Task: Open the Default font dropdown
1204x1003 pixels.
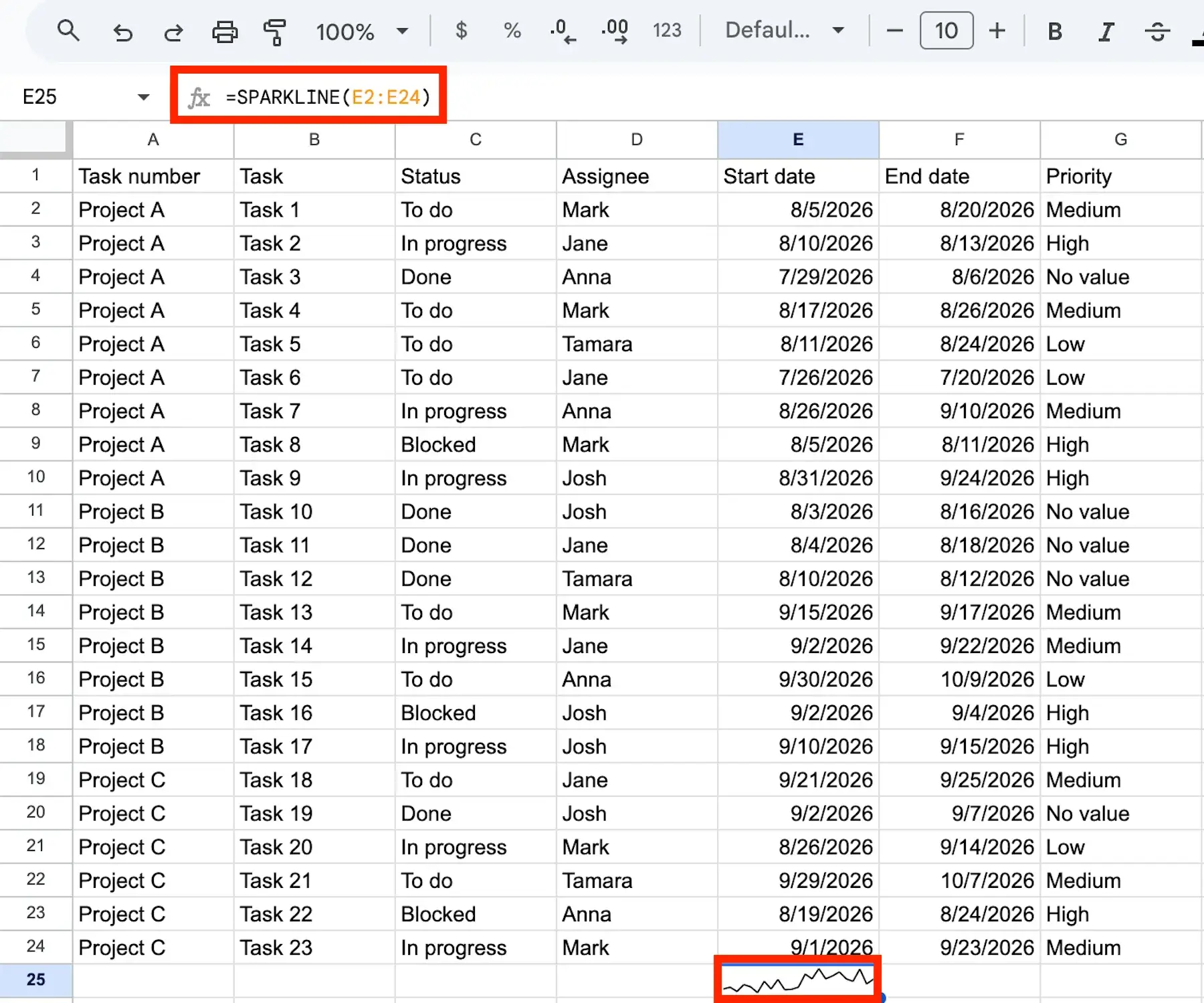Action: pyautogui.click(x=785, y=31)
